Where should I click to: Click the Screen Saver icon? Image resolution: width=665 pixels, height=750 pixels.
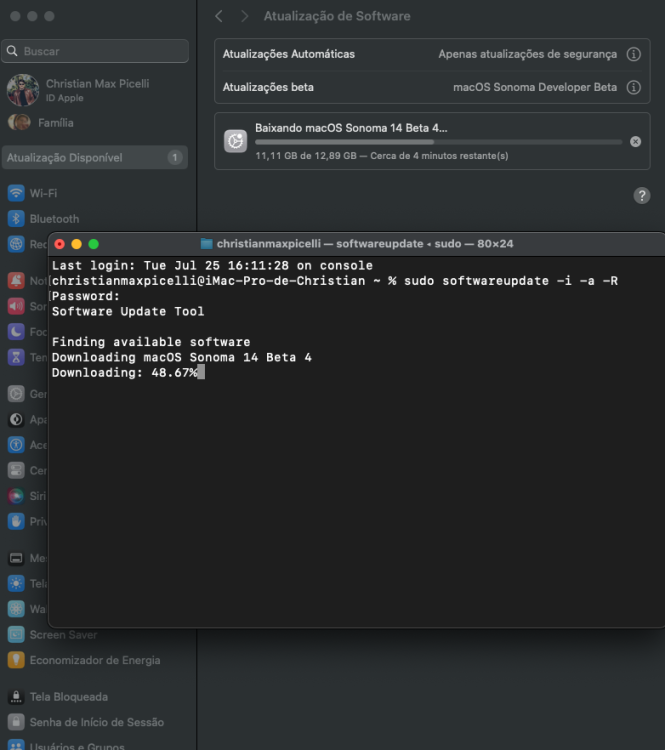tap(16, 635)
